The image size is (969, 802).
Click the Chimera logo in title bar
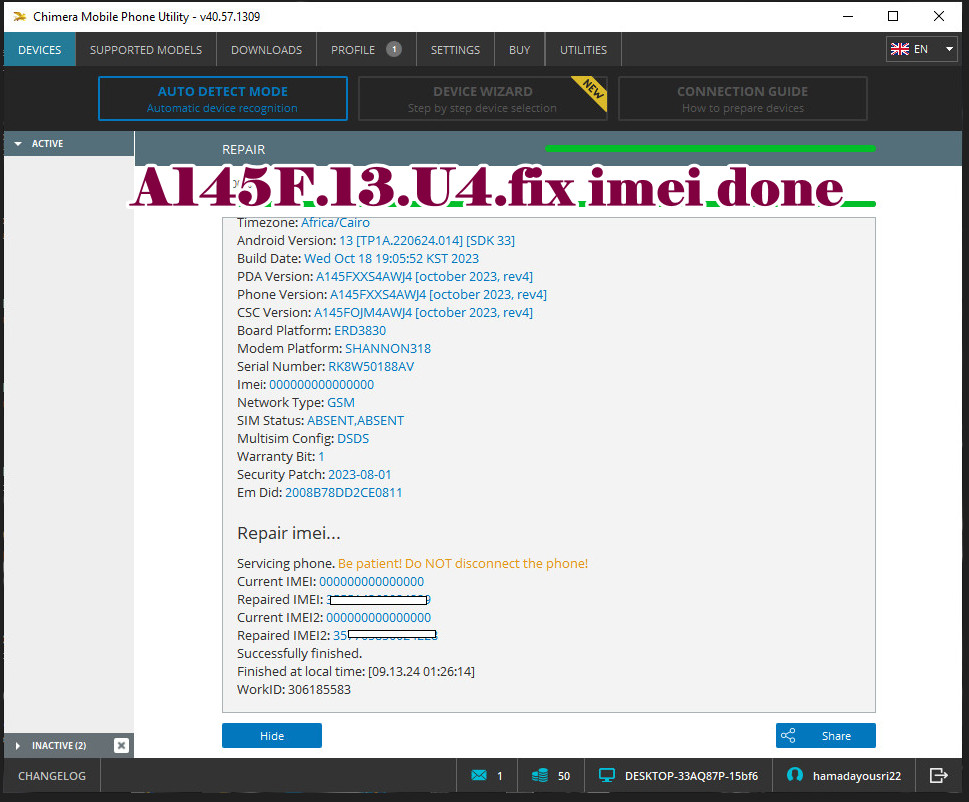(20, 17)
